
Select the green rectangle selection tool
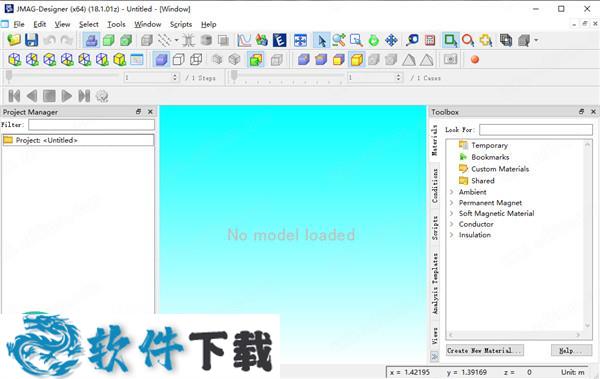click(451, 40)
